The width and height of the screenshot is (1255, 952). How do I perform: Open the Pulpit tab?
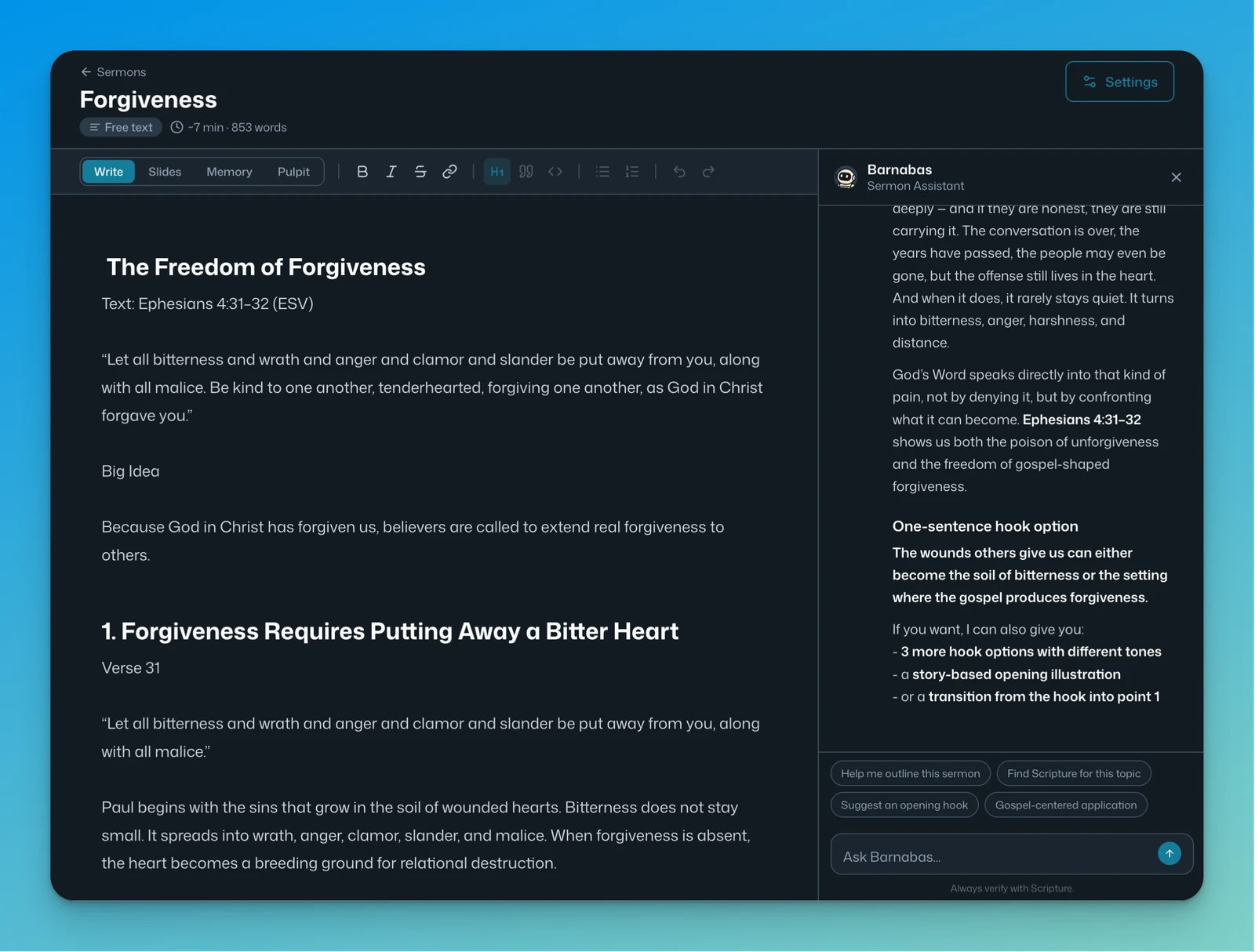tap(293, 172)
